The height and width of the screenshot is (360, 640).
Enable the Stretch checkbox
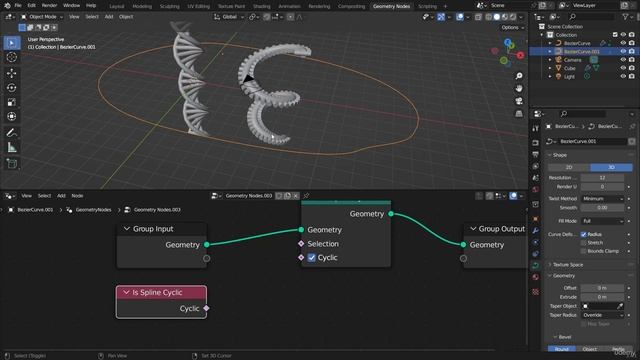click(584, 242)
